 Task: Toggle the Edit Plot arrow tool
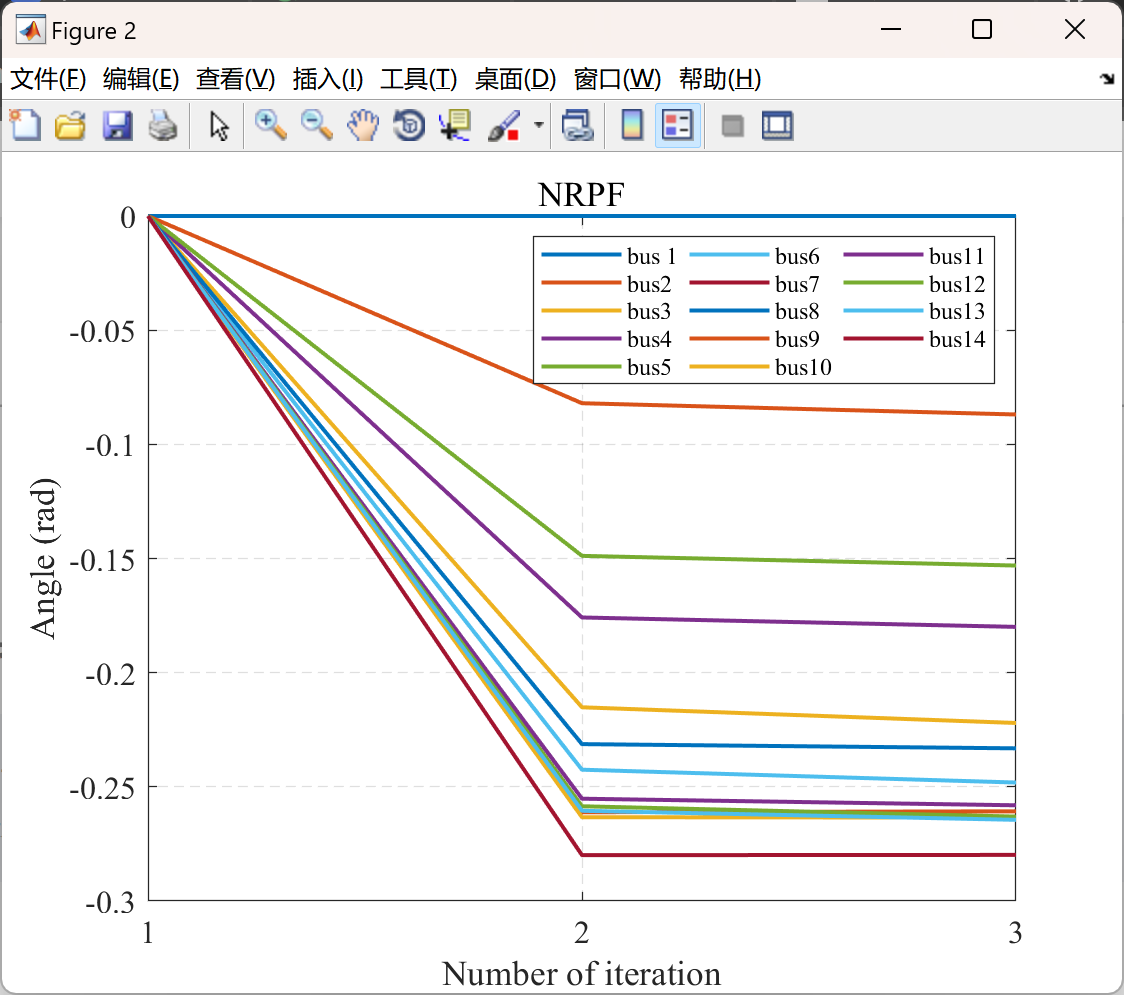point(218,125)
